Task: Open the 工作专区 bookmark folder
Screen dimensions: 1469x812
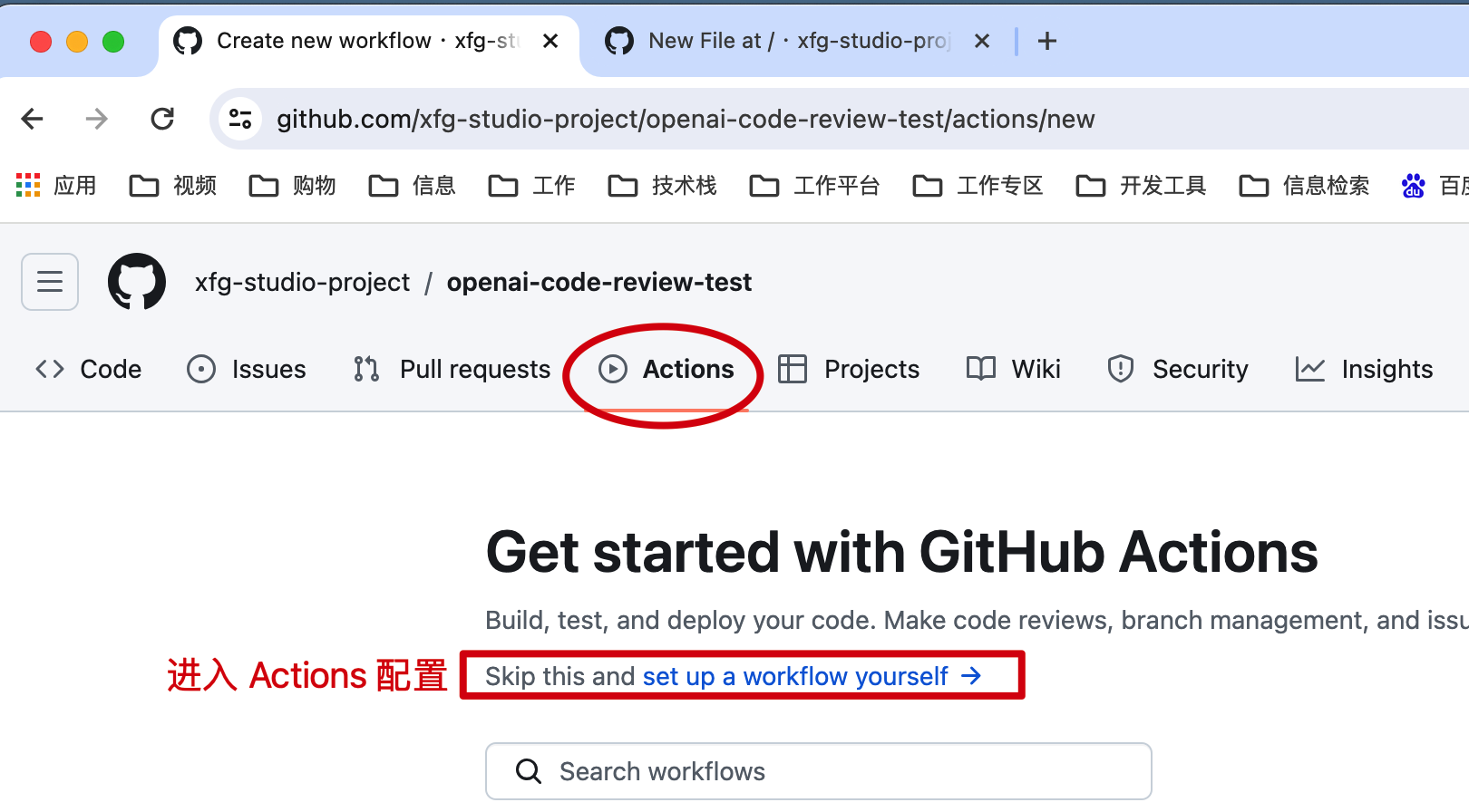Action: [x=978, y=186]
